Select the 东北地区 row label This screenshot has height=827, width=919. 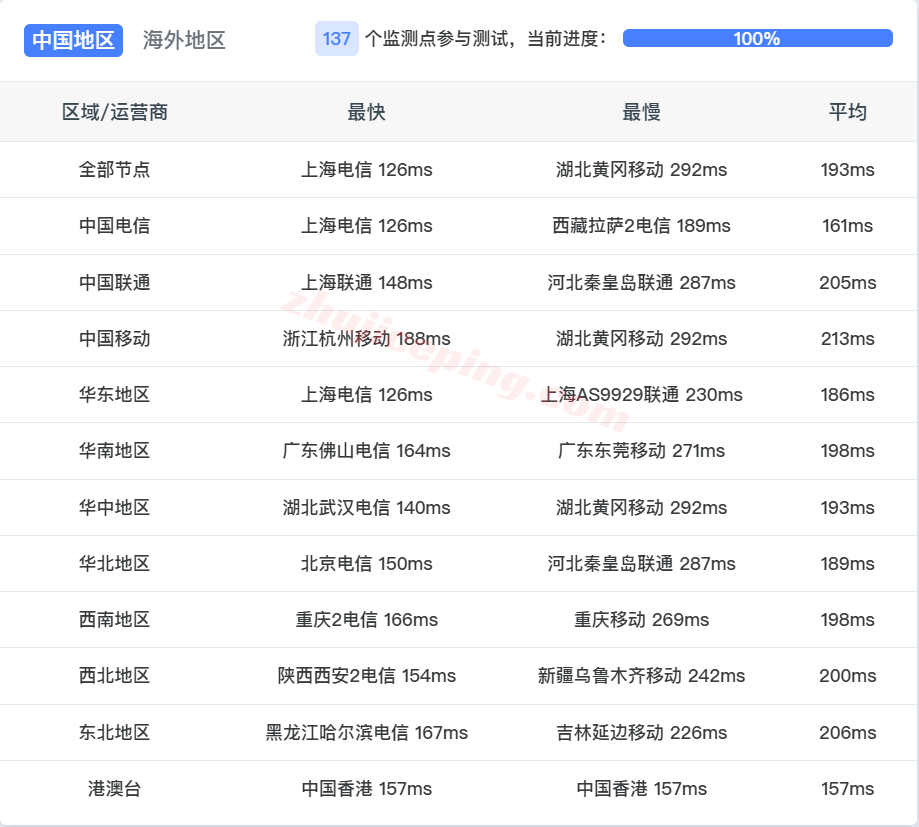(114, 733)
